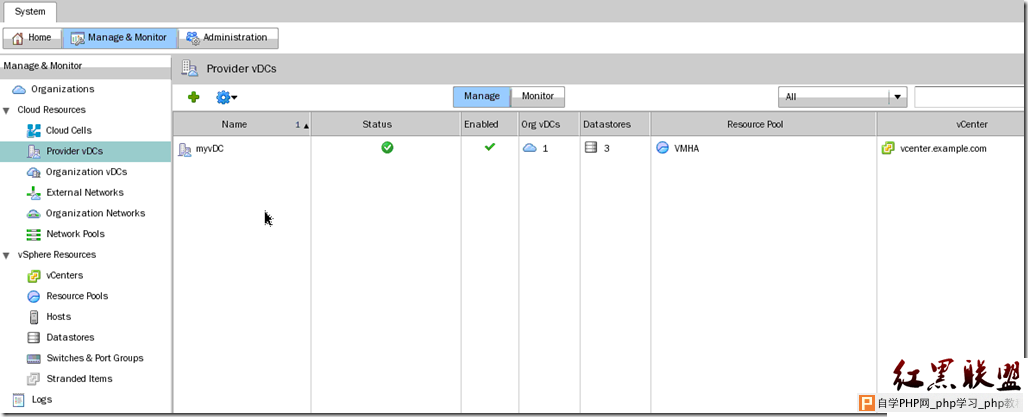Click the Org vDCs cloud icon in myvDC row
1028x417 pixels.
[530, 148]
